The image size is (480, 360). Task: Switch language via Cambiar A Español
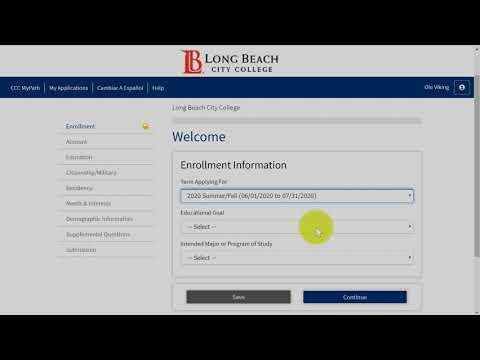point(120,88)
